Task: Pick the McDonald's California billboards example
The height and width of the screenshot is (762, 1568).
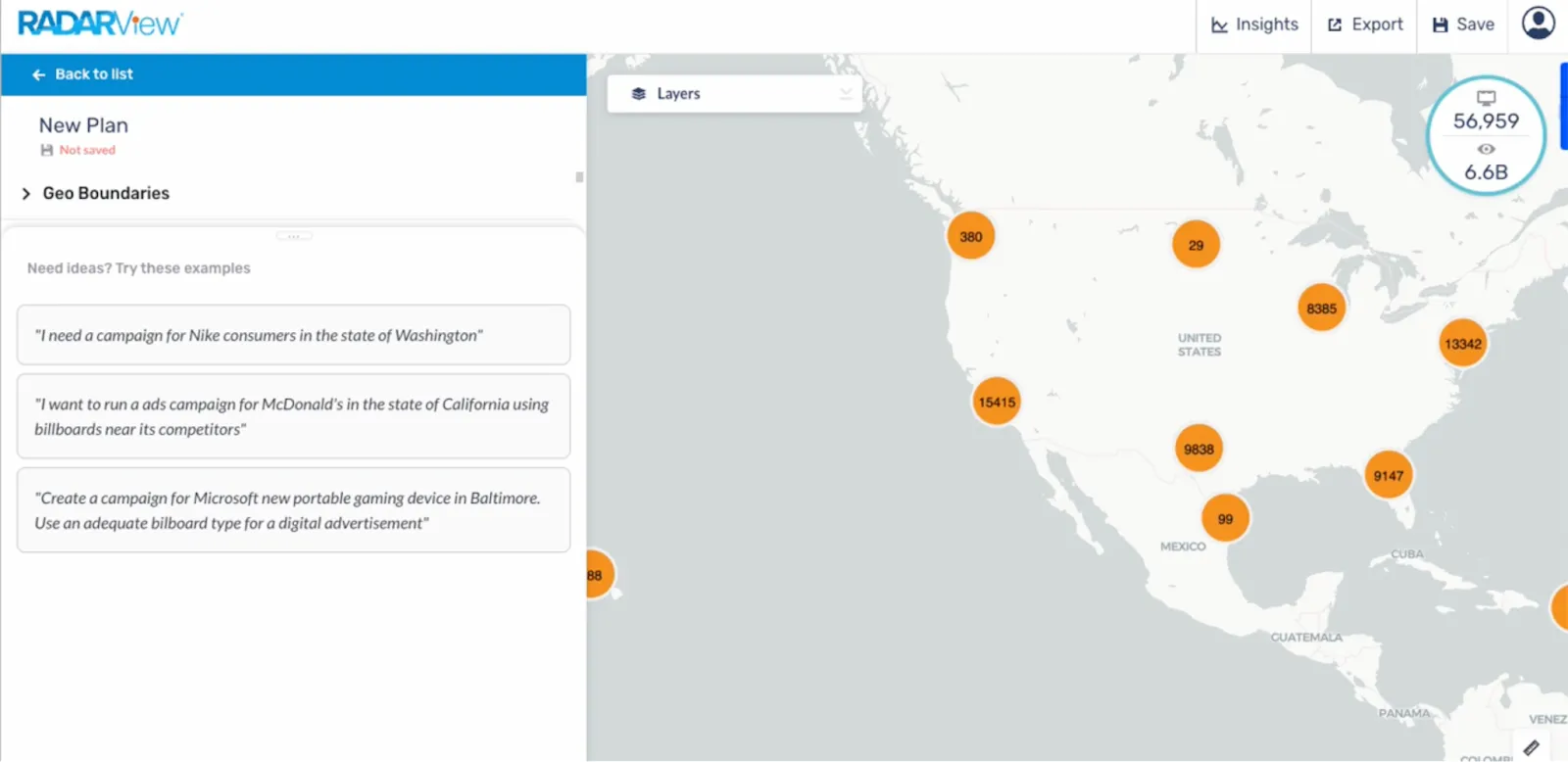Action: [x=293, y=416]
